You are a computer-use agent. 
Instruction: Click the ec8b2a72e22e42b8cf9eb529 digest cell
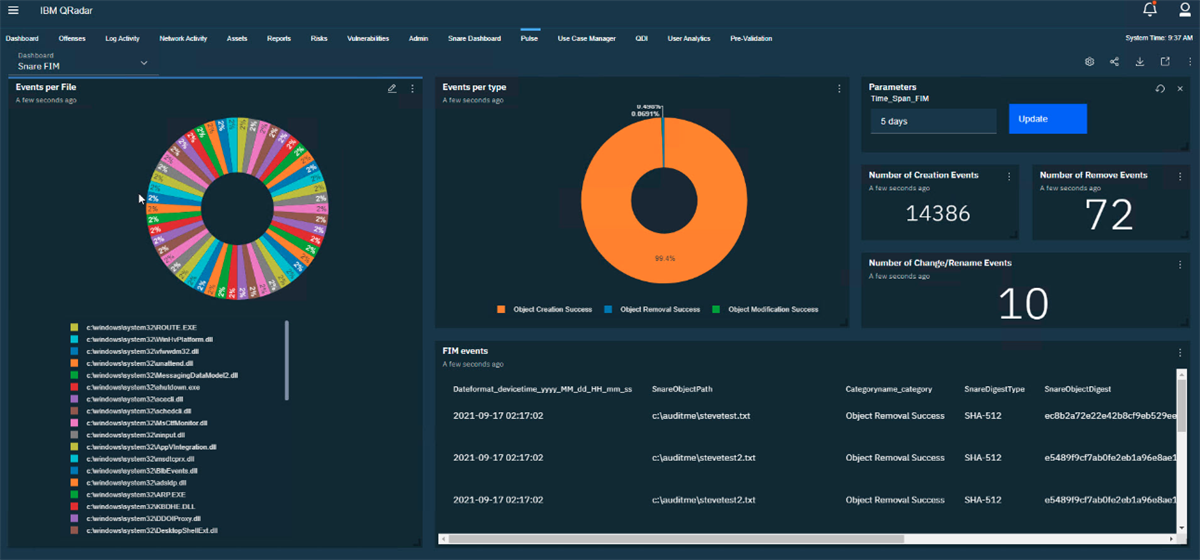tap(1112, 416)
